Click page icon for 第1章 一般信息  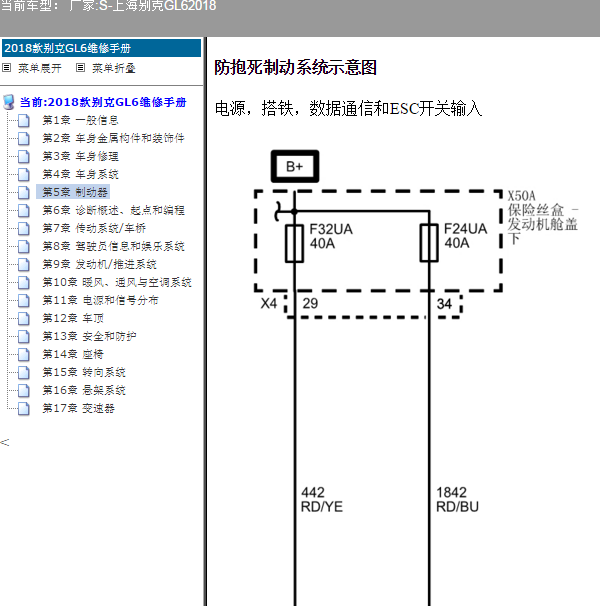(x=24, y=121)
